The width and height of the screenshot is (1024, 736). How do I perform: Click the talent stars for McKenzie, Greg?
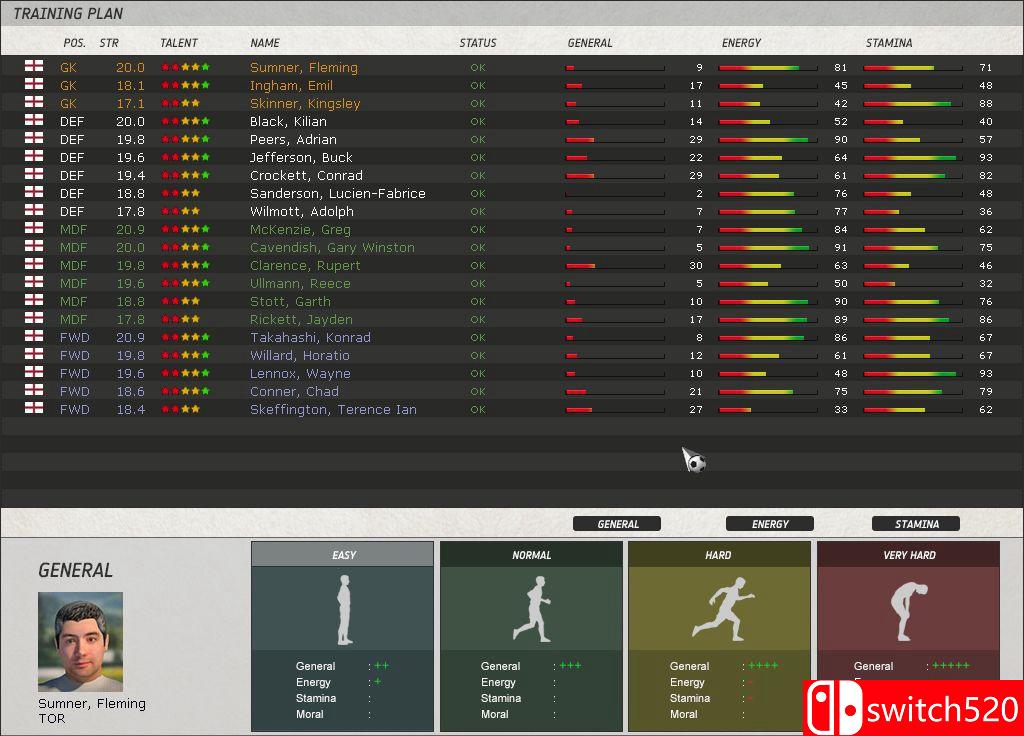point(185,230)
